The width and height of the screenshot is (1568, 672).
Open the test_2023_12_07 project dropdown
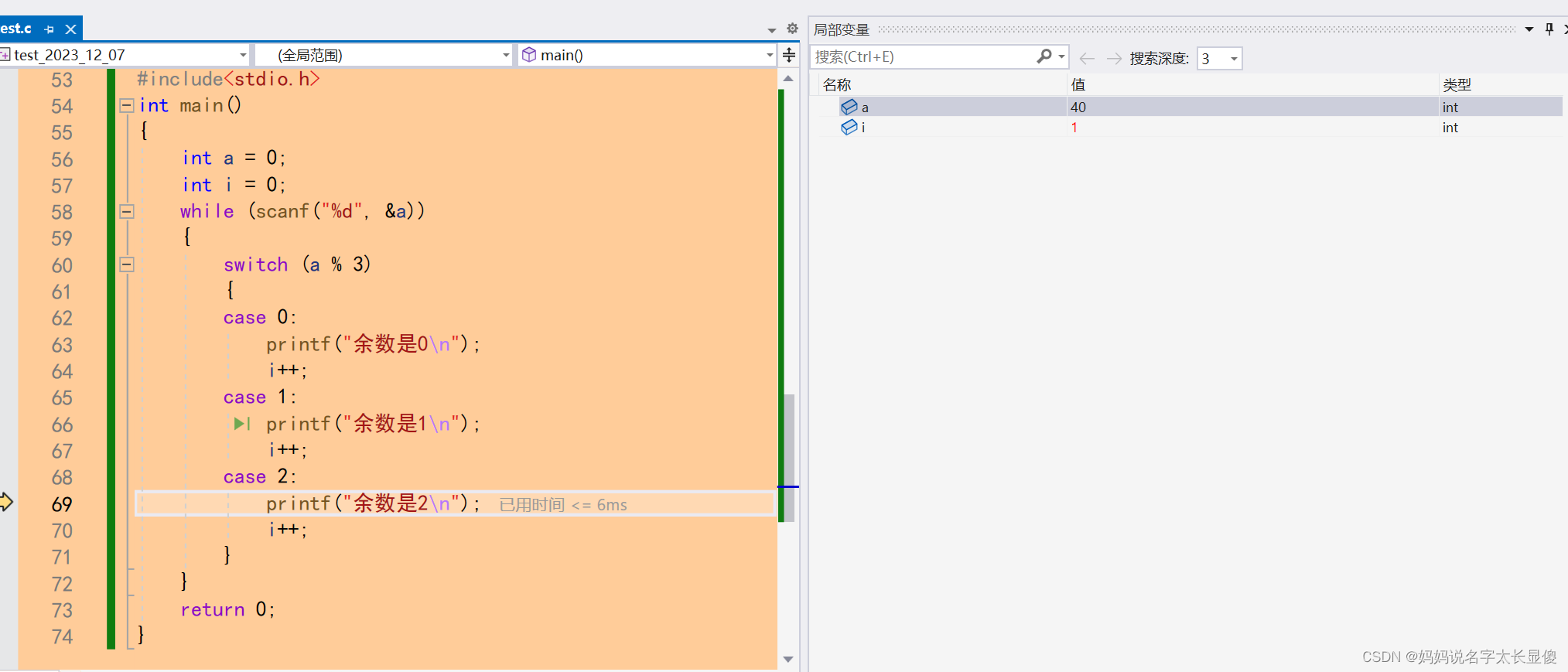pyautogui.click(x=243, y=56)
